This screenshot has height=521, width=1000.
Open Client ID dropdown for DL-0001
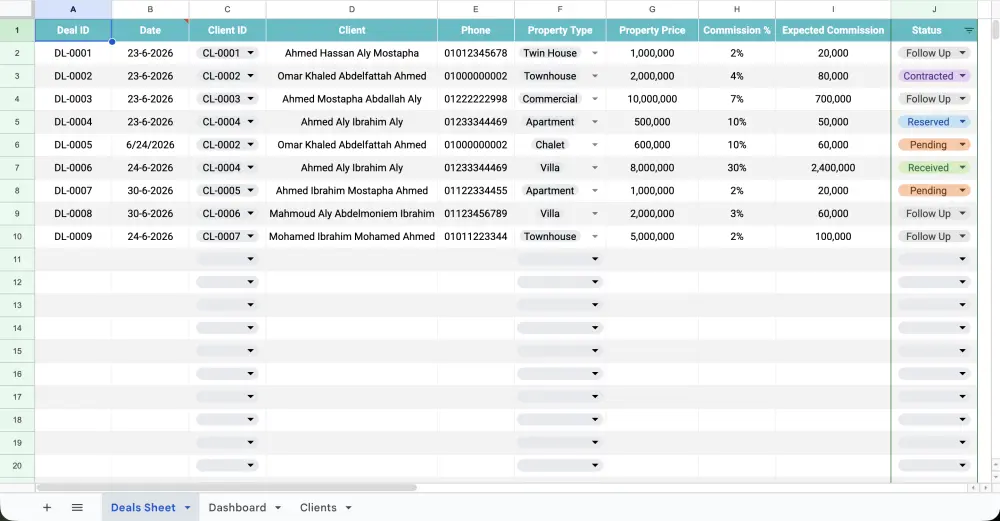[251, 53]
